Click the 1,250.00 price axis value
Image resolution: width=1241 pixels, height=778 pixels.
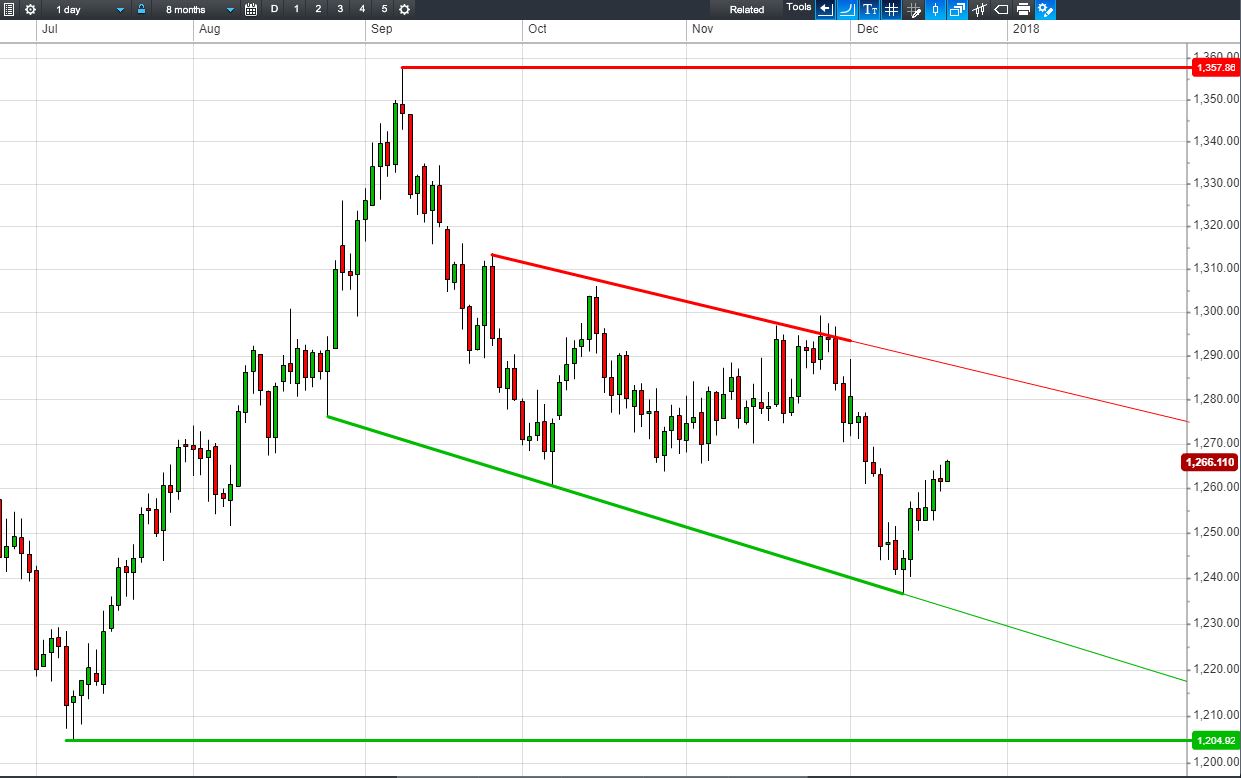point(1214,533)
